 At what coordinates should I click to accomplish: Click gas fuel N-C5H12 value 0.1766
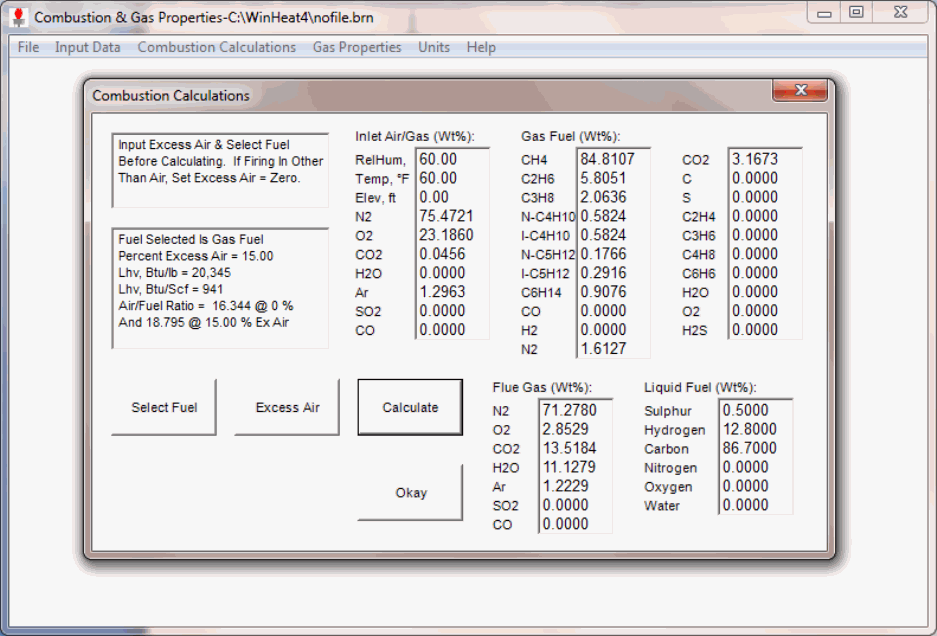[x=614, y=254]
